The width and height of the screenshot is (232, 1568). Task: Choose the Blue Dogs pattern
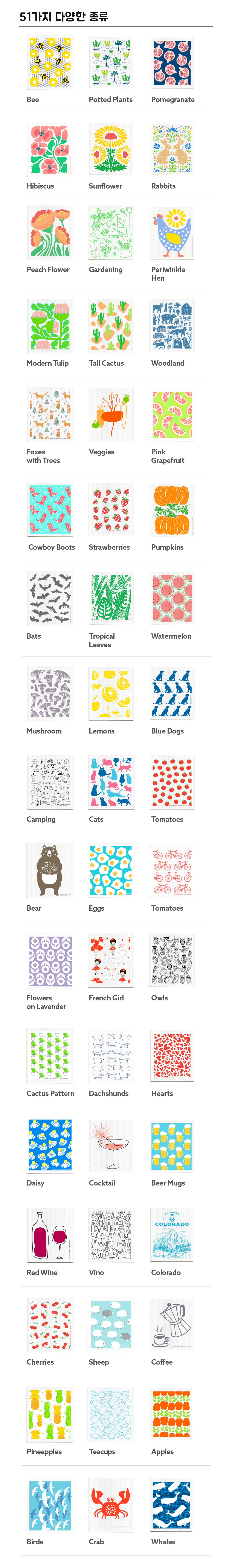[172, 694]
